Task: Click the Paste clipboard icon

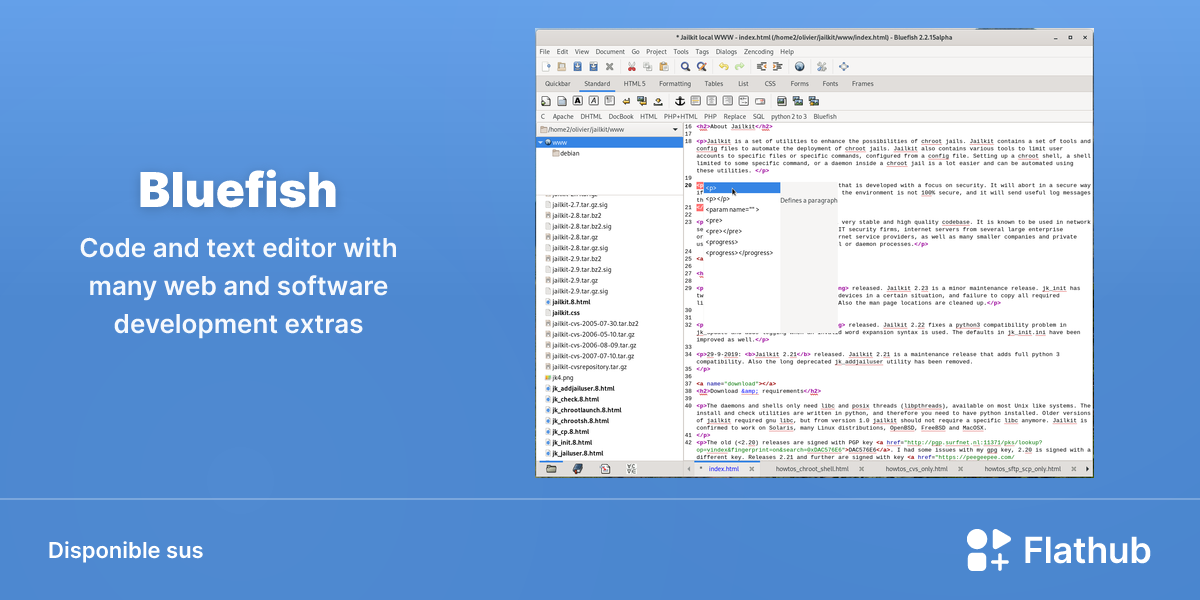Action: click(x=664, y=67)
